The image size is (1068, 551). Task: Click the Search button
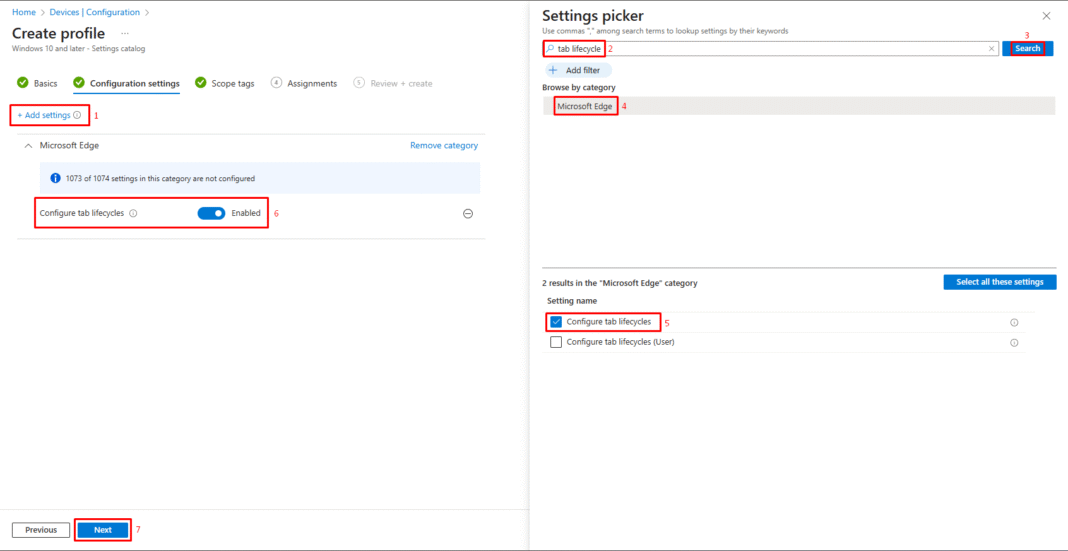1028,48
